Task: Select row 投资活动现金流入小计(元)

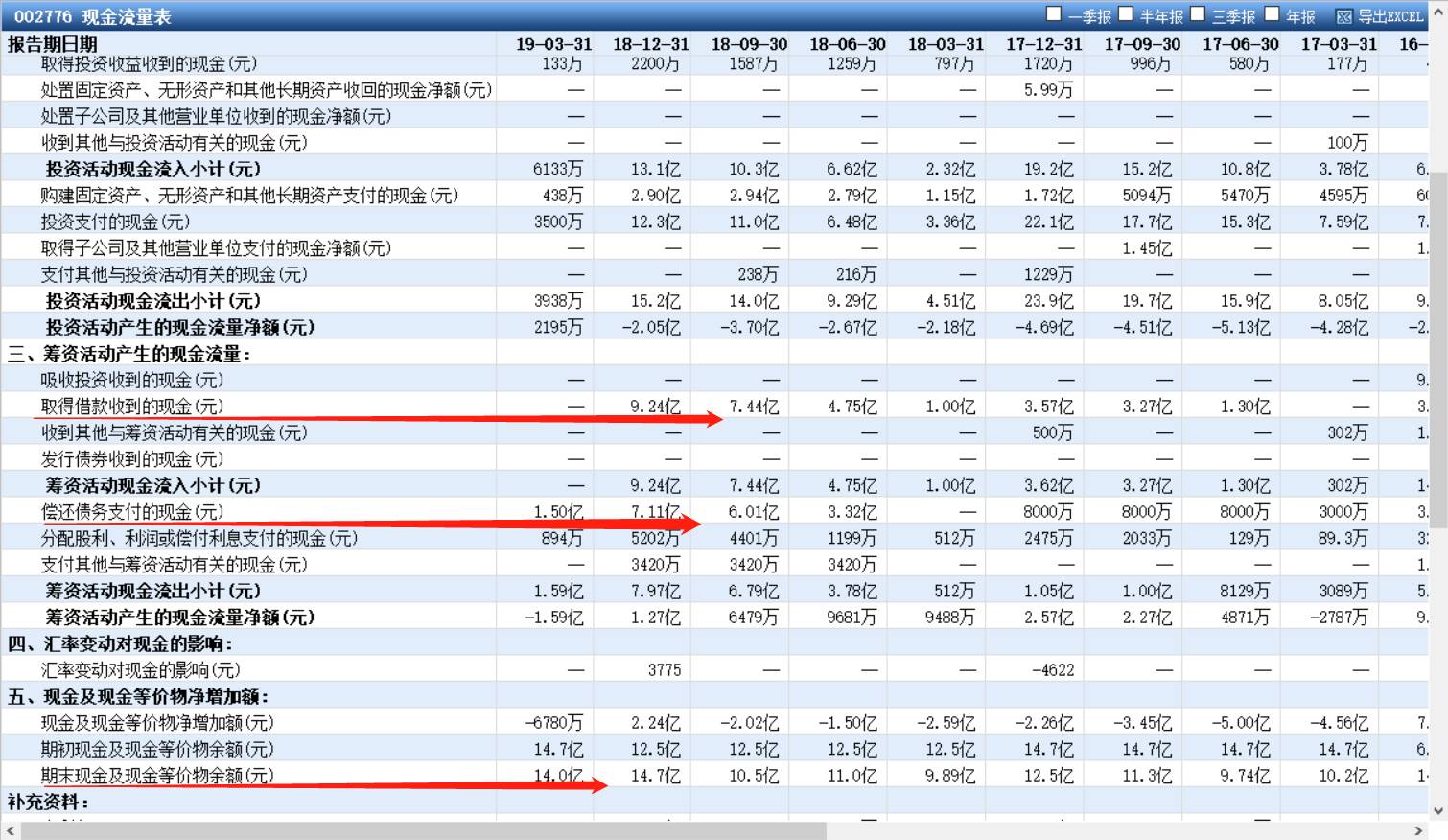Action: 714,169
